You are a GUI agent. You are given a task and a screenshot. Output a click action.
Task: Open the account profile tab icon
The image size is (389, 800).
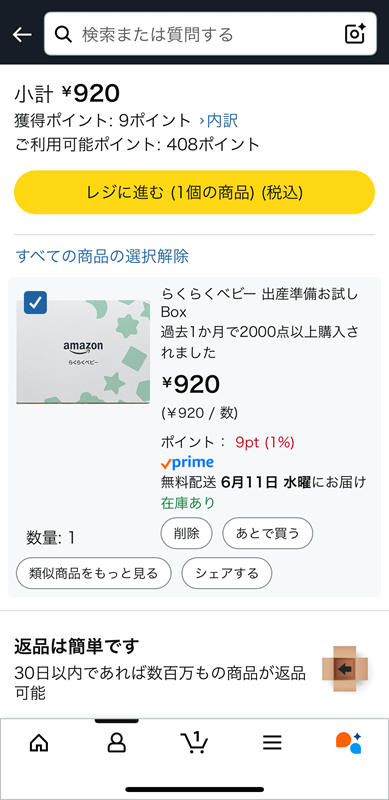point(116,743)
